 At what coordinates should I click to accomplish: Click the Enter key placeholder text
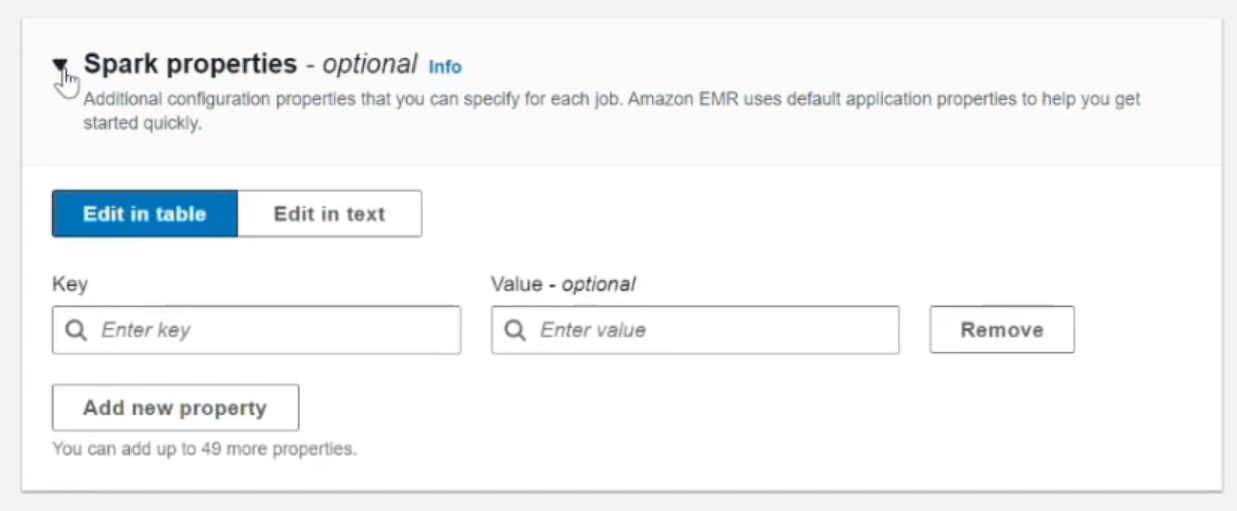click(146, 330)
